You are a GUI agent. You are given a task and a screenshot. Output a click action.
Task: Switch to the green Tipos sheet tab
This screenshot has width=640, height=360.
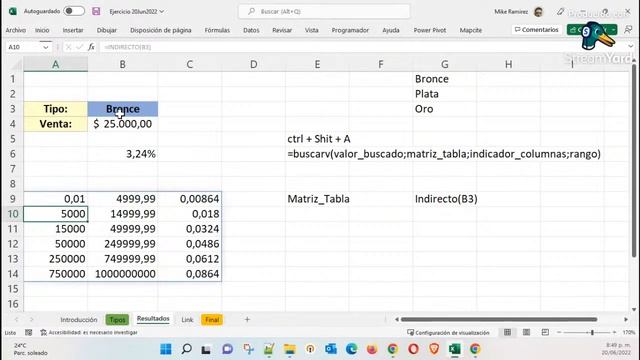[x=117, y=320]
